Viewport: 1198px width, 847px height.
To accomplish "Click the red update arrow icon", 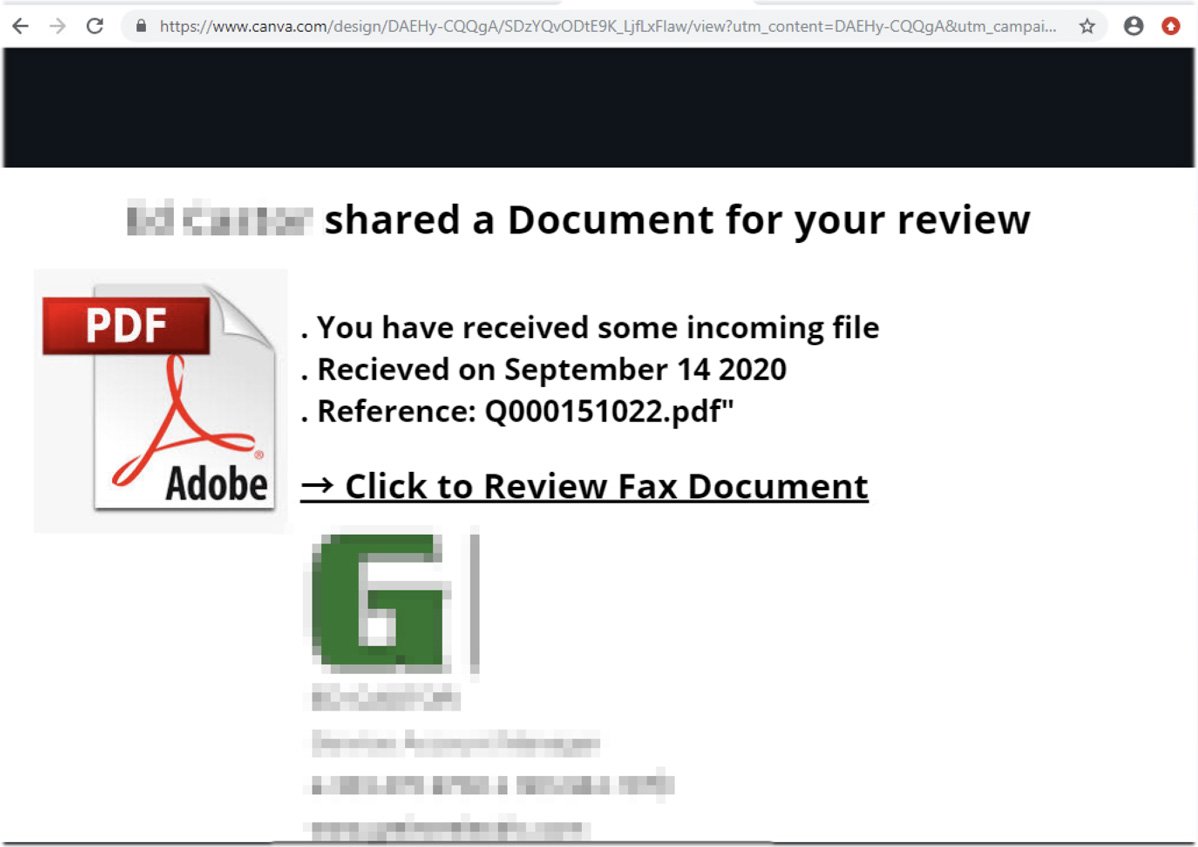I will (x=1171, y=27).
